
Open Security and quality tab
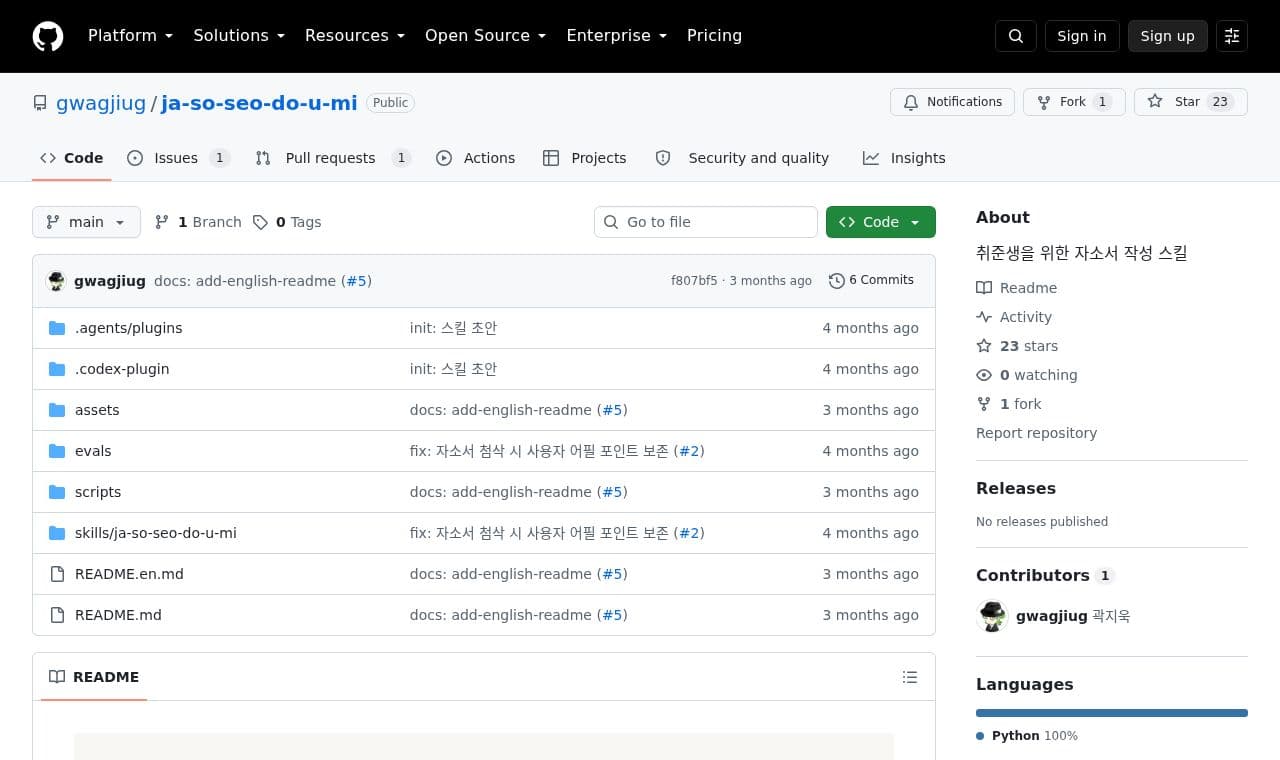click(742, 158)
